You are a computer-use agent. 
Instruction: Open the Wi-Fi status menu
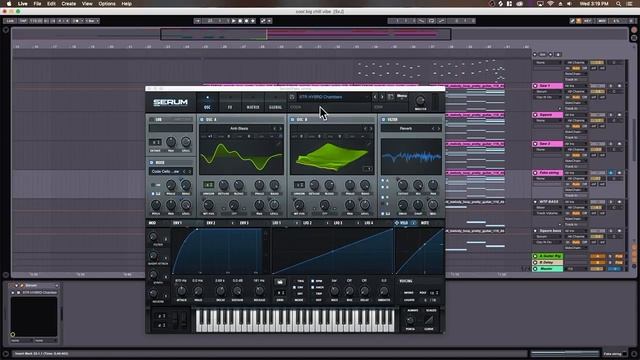550,4
